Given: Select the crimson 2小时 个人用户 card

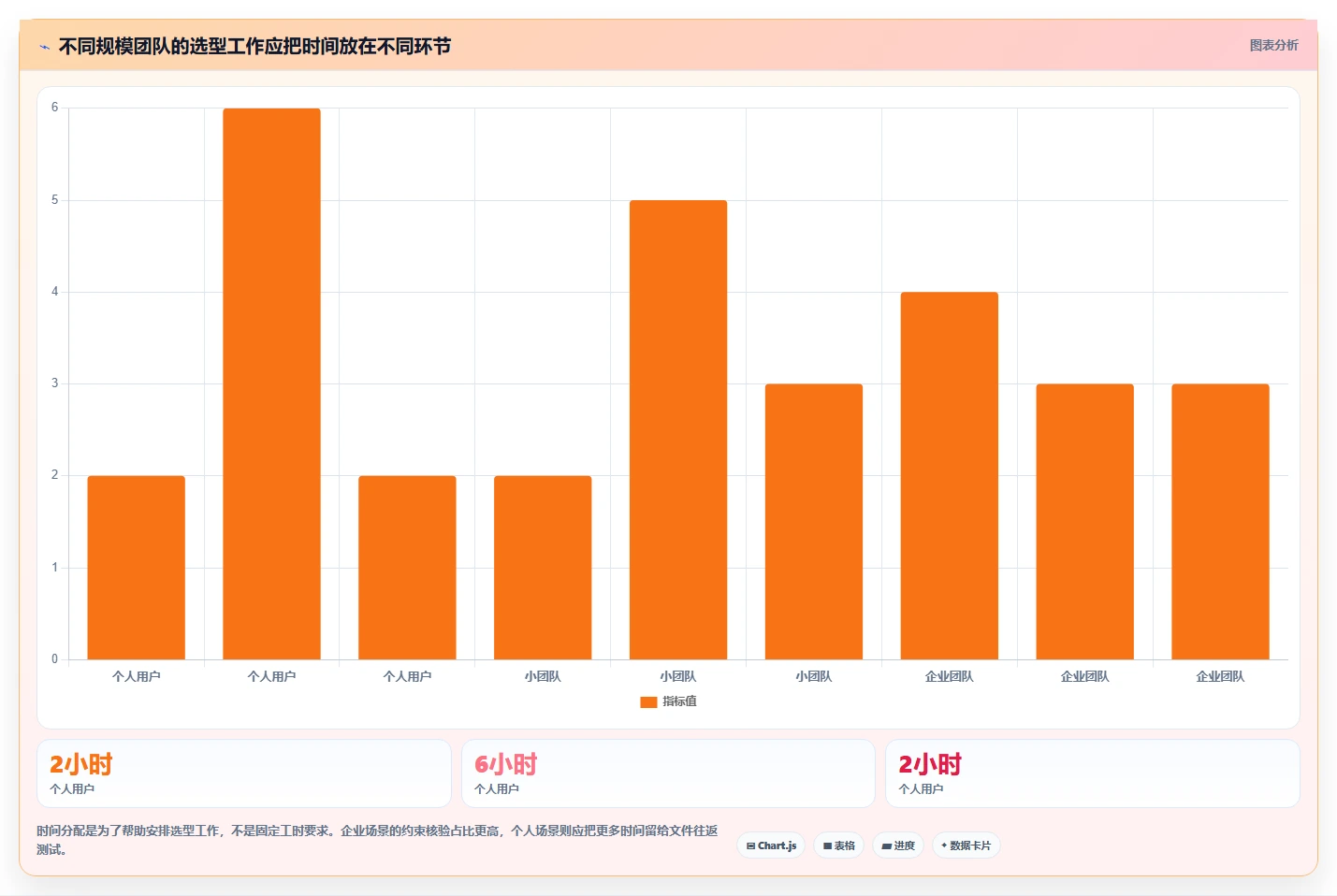Looking at the screenshot, I should click(1093, 773).
